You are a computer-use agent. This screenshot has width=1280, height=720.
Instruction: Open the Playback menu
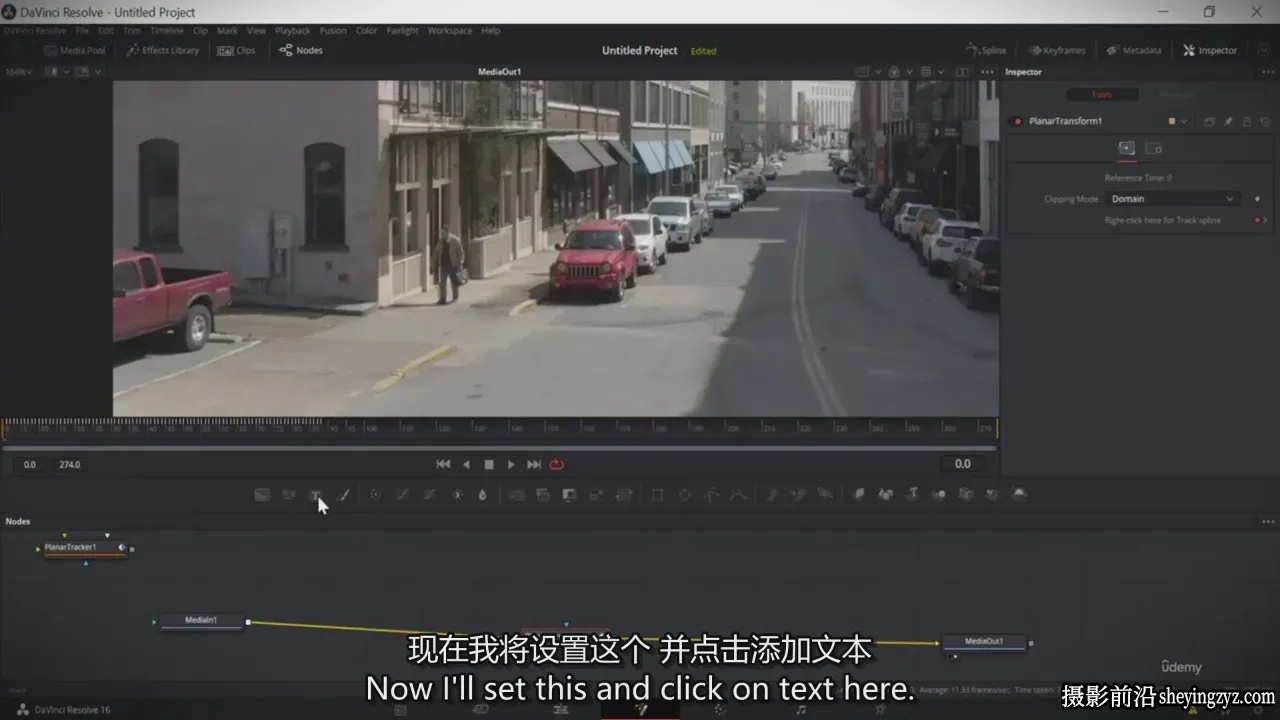pyautogui.click(x=293, y=31)
